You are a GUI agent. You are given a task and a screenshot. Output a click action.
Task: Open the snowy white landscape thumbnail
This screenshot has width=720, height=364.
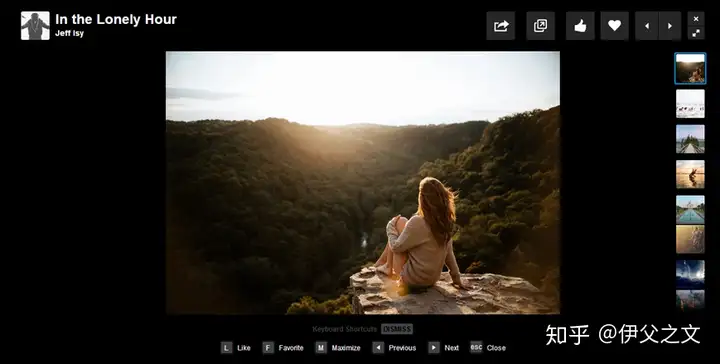(x=690, y=104)
